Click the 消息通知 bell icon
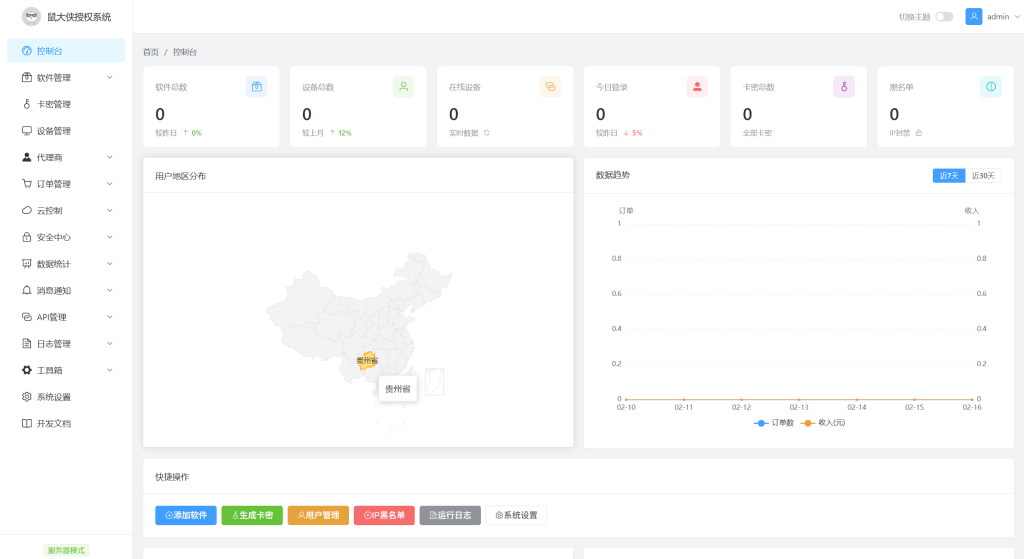Viewport: 1024px width, 559px height. (x=27, y=291)
